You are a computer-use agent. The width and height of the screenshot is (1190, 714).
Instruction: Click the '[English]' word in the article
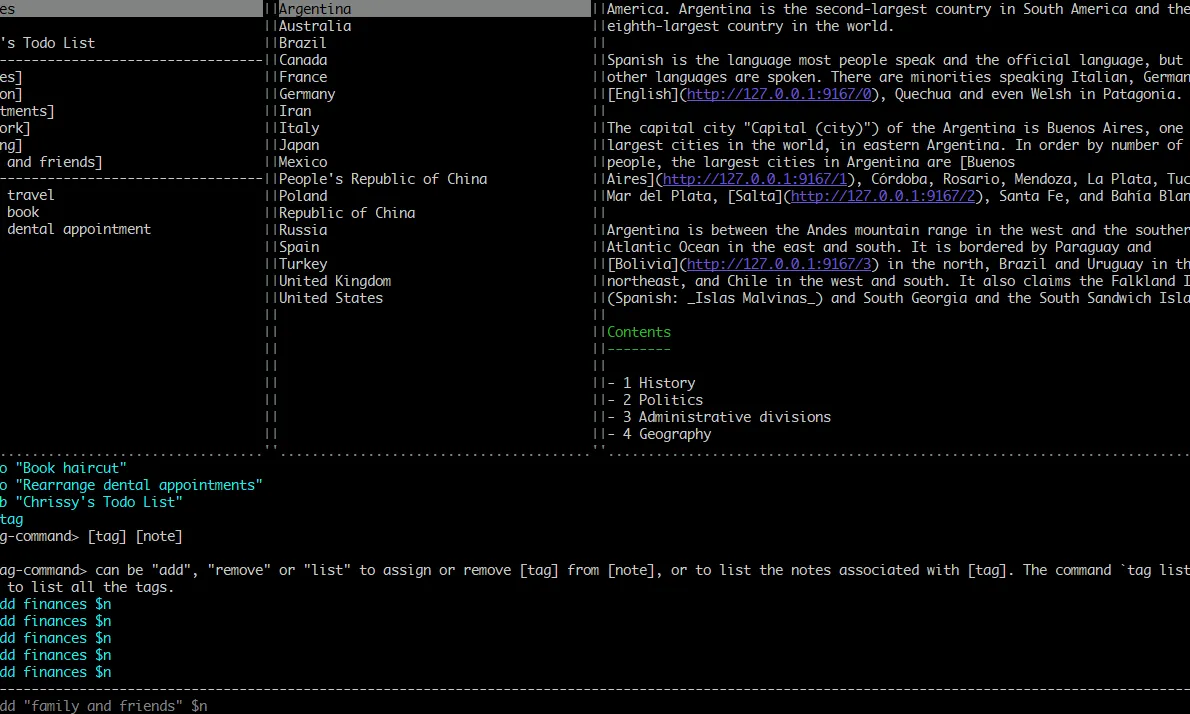[x=642, y=94]
